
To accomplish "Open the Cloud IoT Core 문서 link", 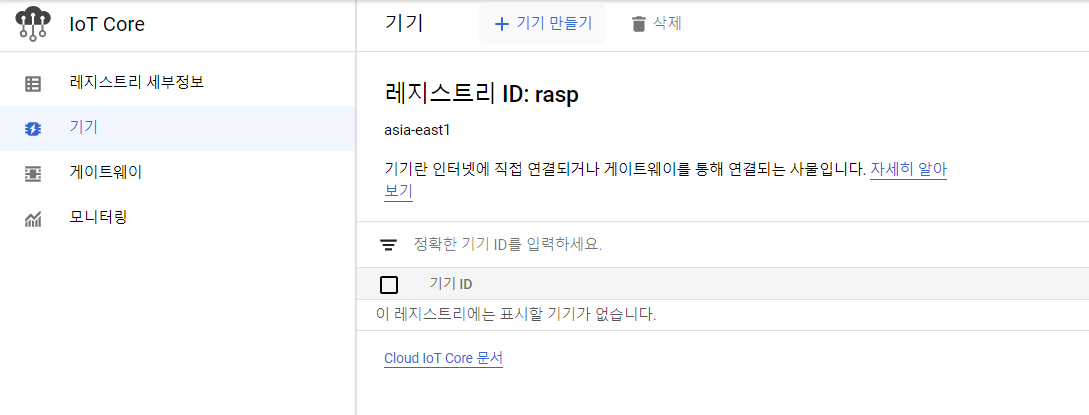I will [443, 359].
